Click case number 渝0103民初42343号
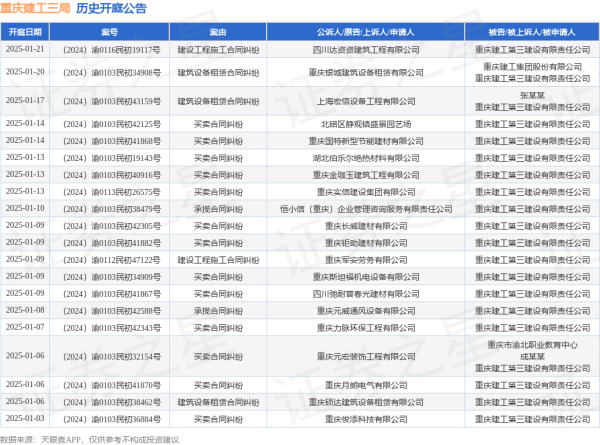This screenshot has width=600, height=445. 112,328
